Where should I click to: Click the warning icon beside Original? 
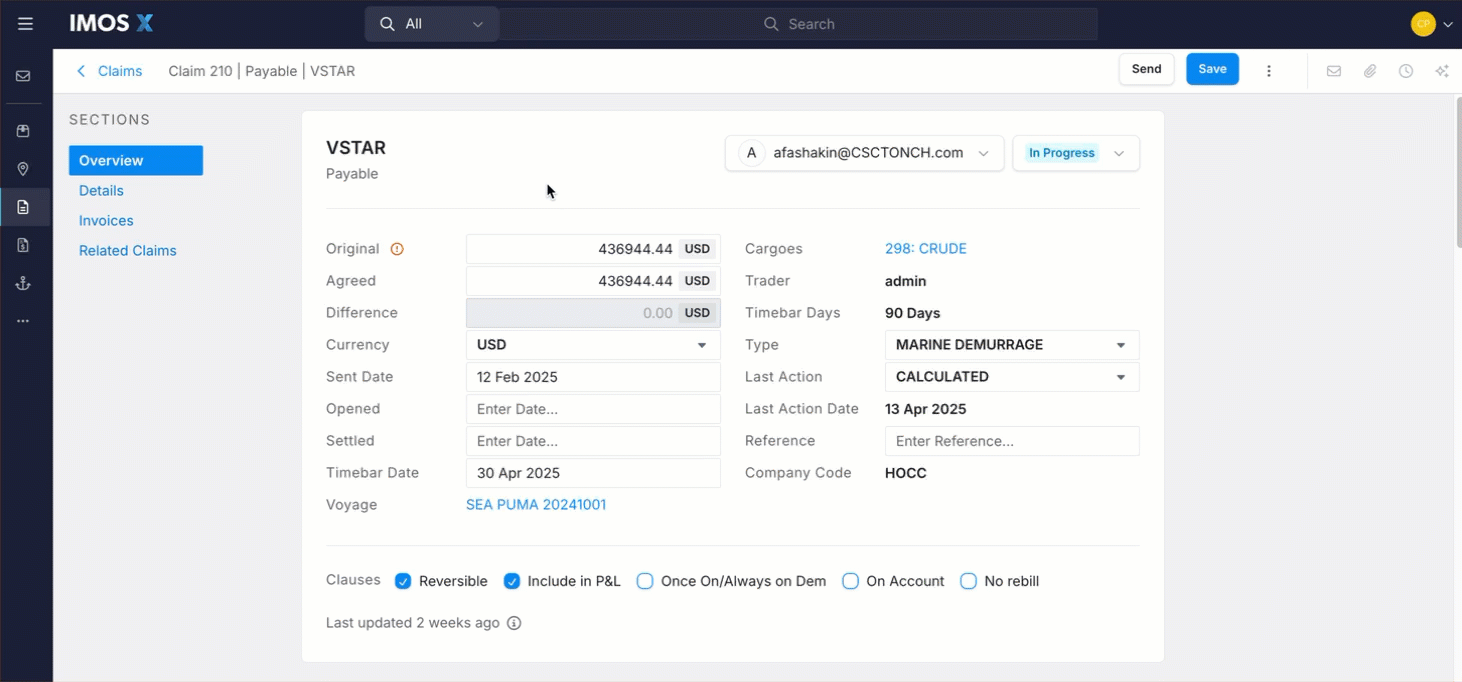pos(397,249)
